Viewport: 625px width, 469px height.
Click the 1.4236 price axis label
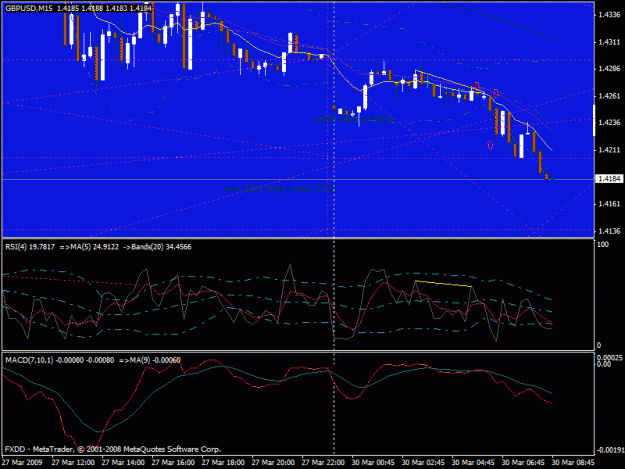(609, 123)
